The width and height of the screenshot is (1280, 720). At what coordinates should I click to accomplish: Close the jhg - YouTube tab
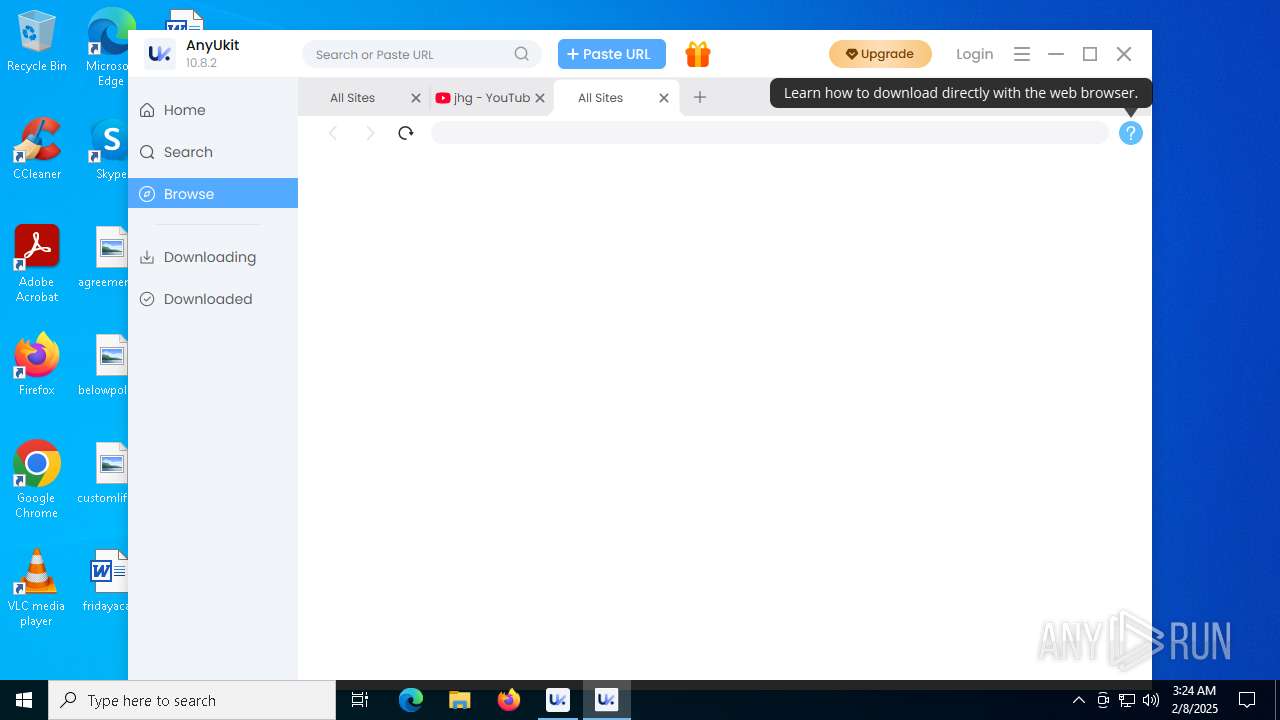click(540, 98)
